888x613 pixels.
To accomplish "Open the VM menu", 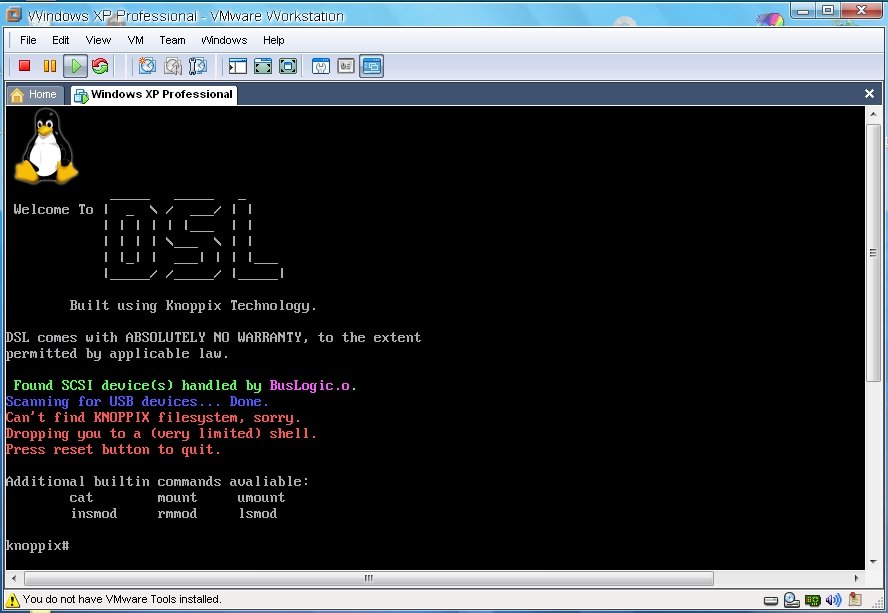I will (135, 40).
